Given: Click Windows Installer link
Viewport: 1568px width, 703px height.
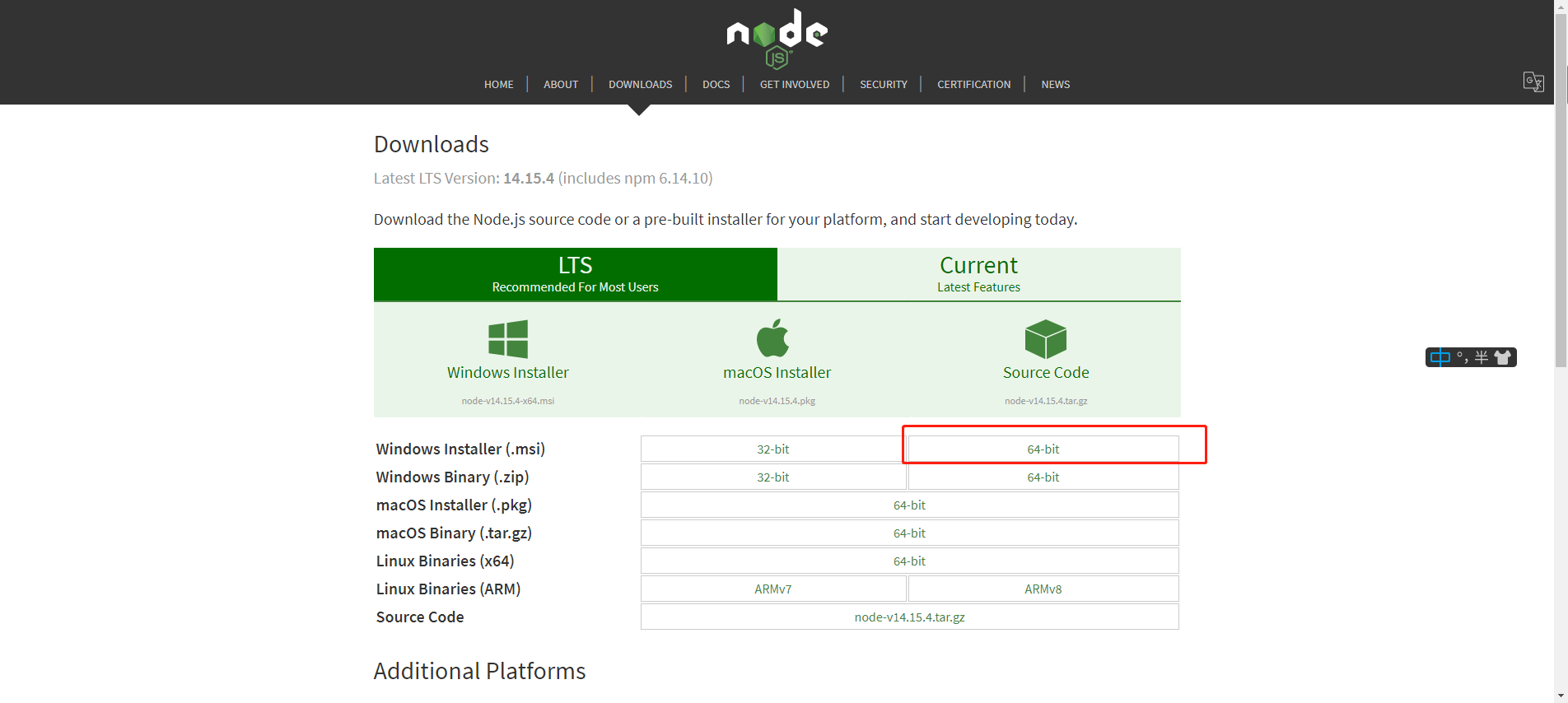Looking at the screenshot, I should (508, 373).
